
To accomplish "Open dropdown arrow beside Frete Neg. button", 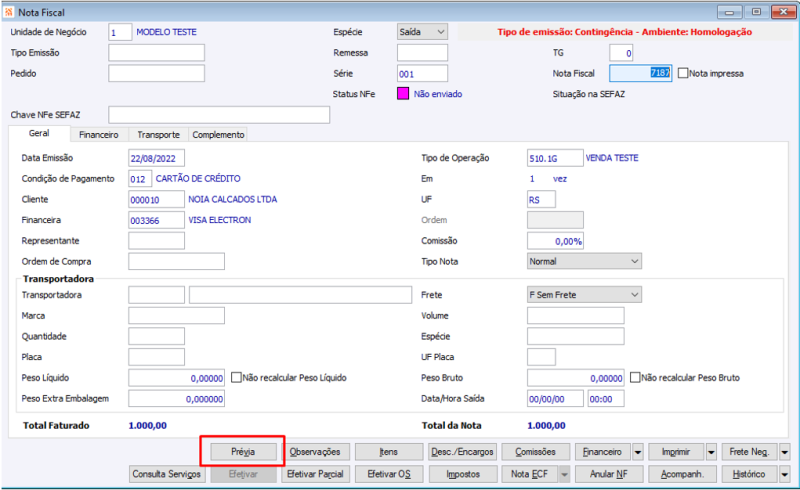I will 785,452.
